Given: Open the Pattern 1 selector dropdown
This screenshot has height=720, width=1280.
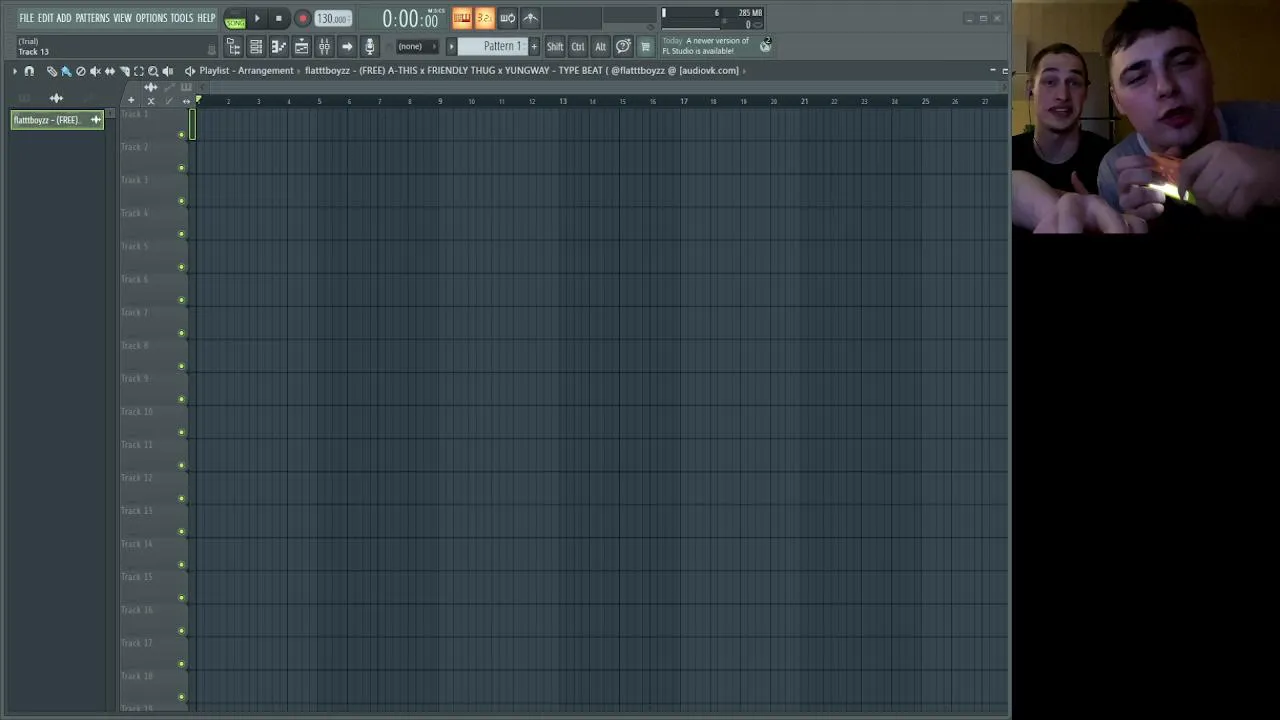Looking at the screenshot, I should point(493,47).
